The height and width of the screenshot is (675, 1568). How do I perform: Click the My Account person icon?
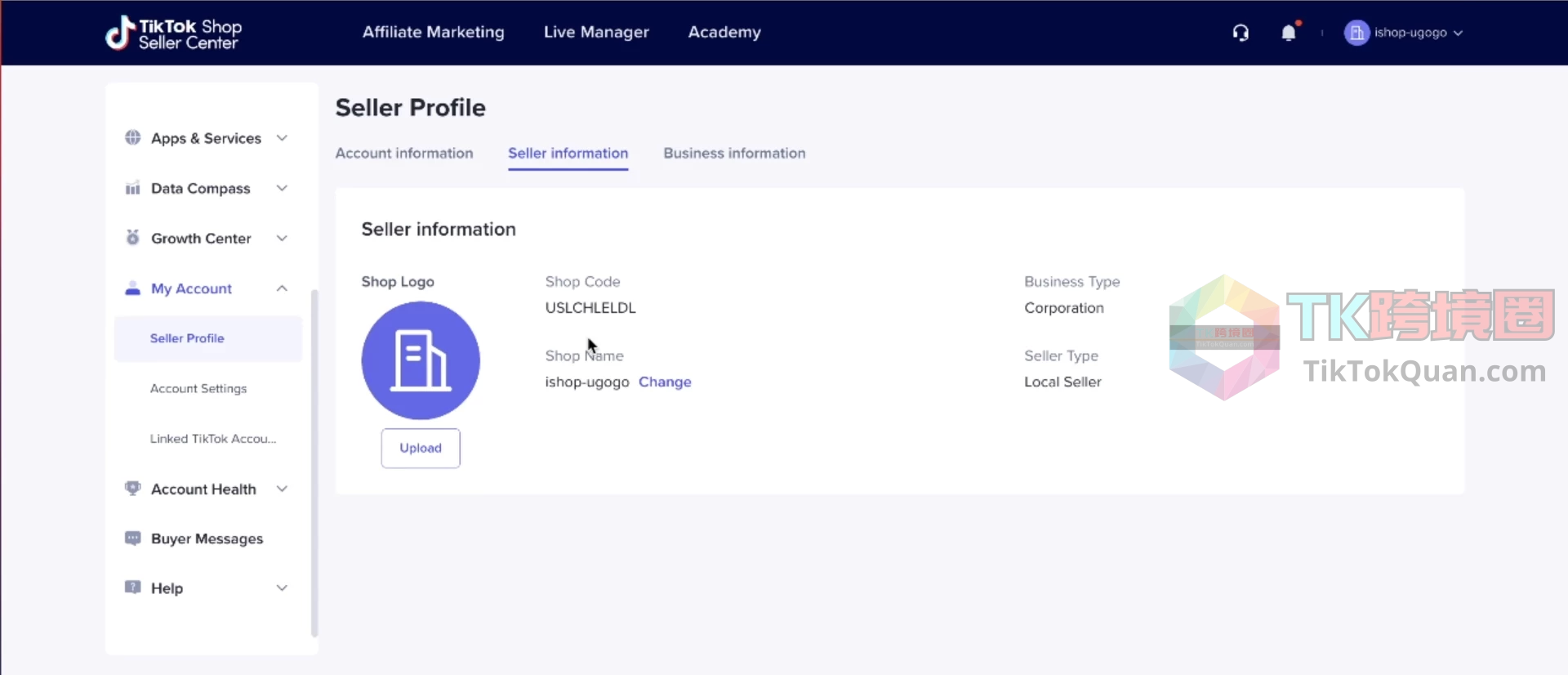pyautogui.click(x=132, y=288)
